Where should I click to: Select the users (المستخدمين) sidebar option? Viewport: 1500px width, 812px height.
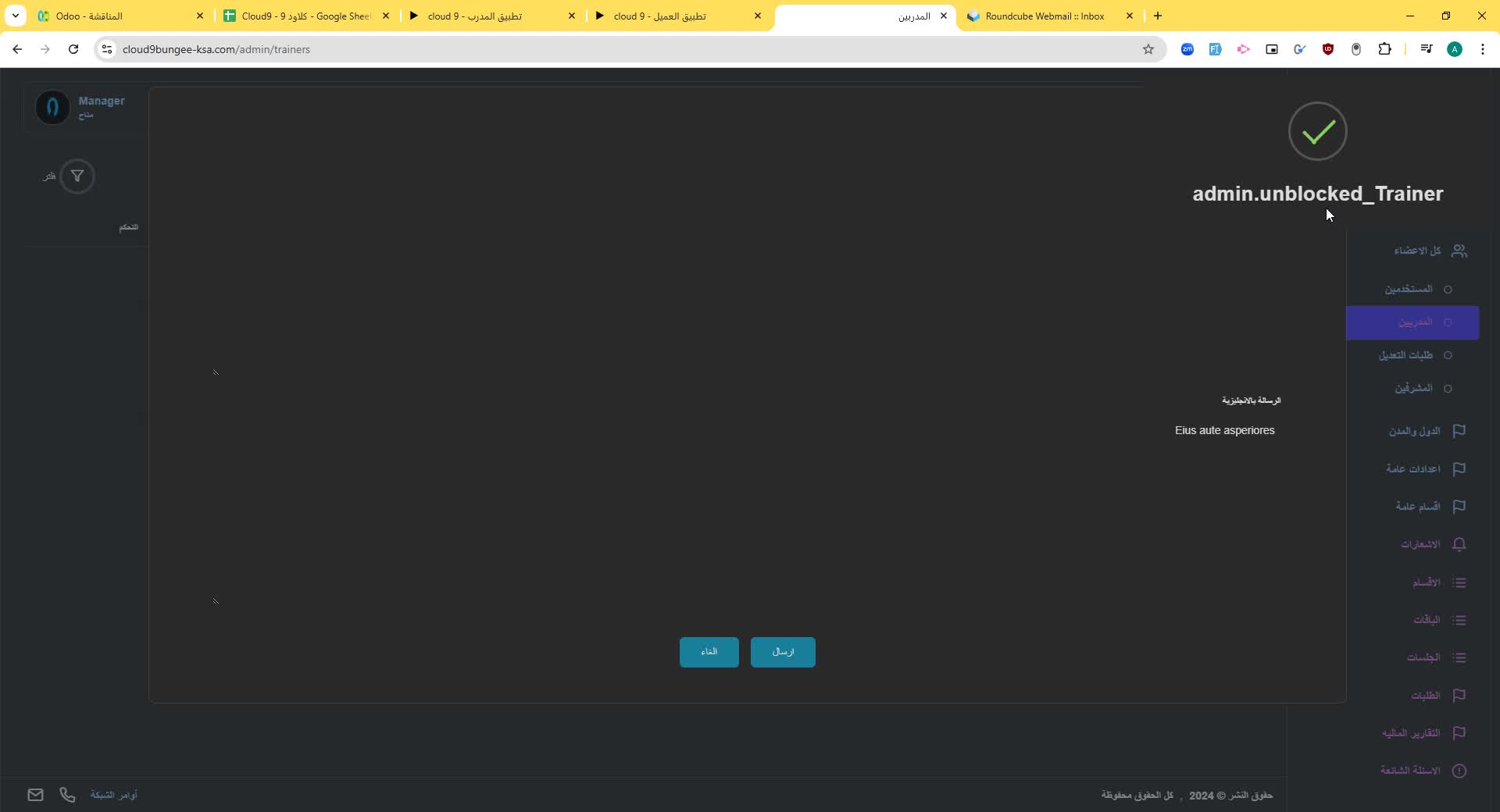[1409, 290]
